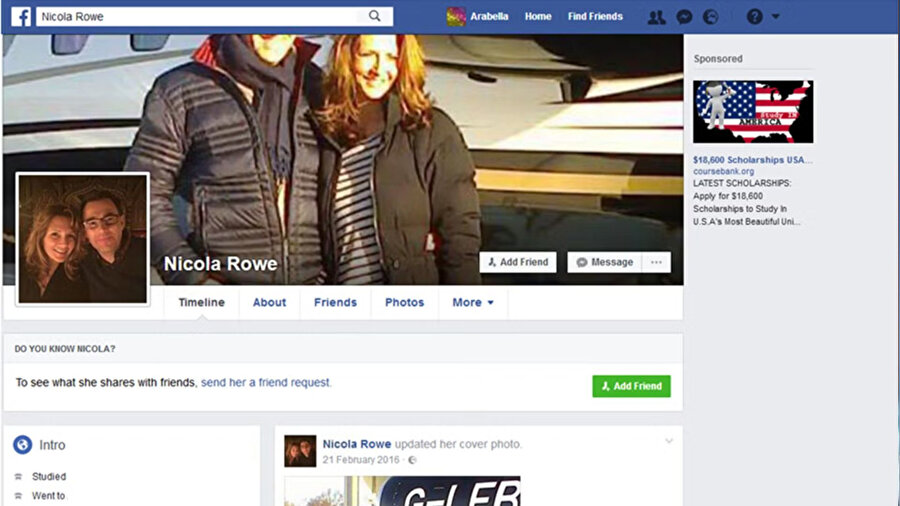The width and height of the screenshot is (900, 506).
Task: Click the three-dots button on cover photo
Action: [x=656, y=262]
